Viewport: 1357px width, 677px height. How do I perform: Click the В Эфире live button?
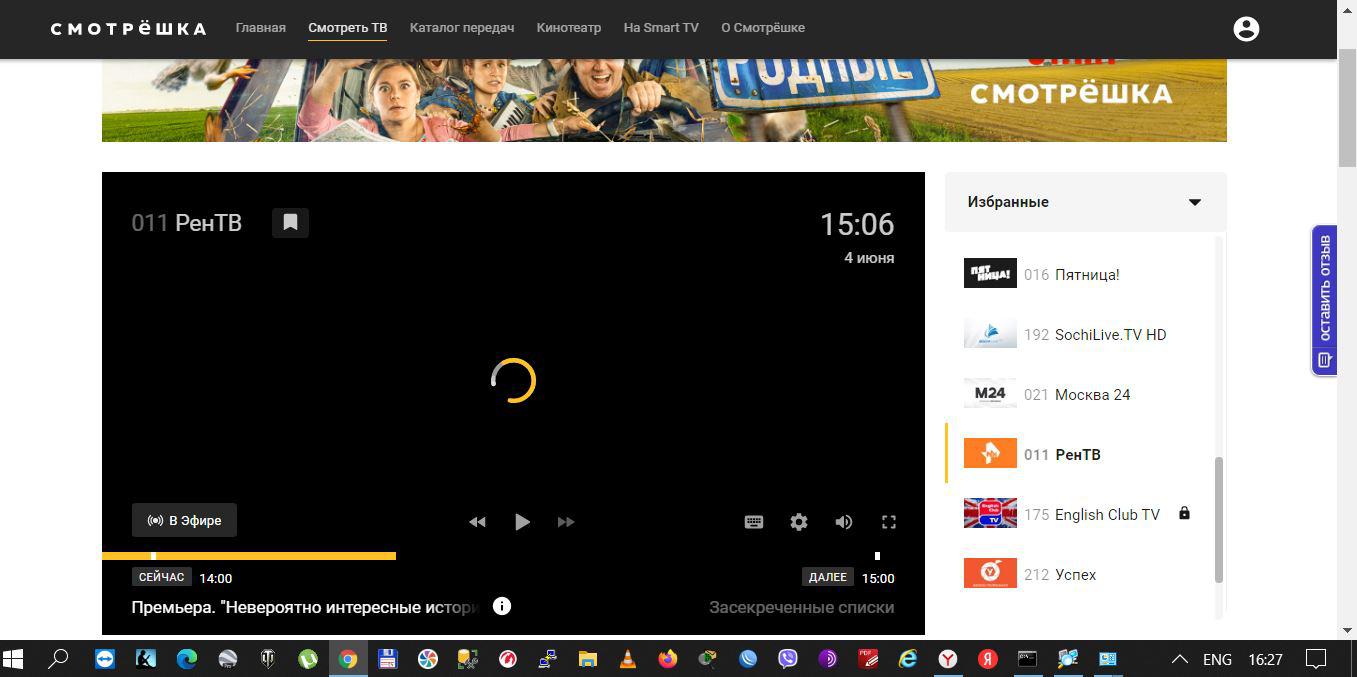184,520
